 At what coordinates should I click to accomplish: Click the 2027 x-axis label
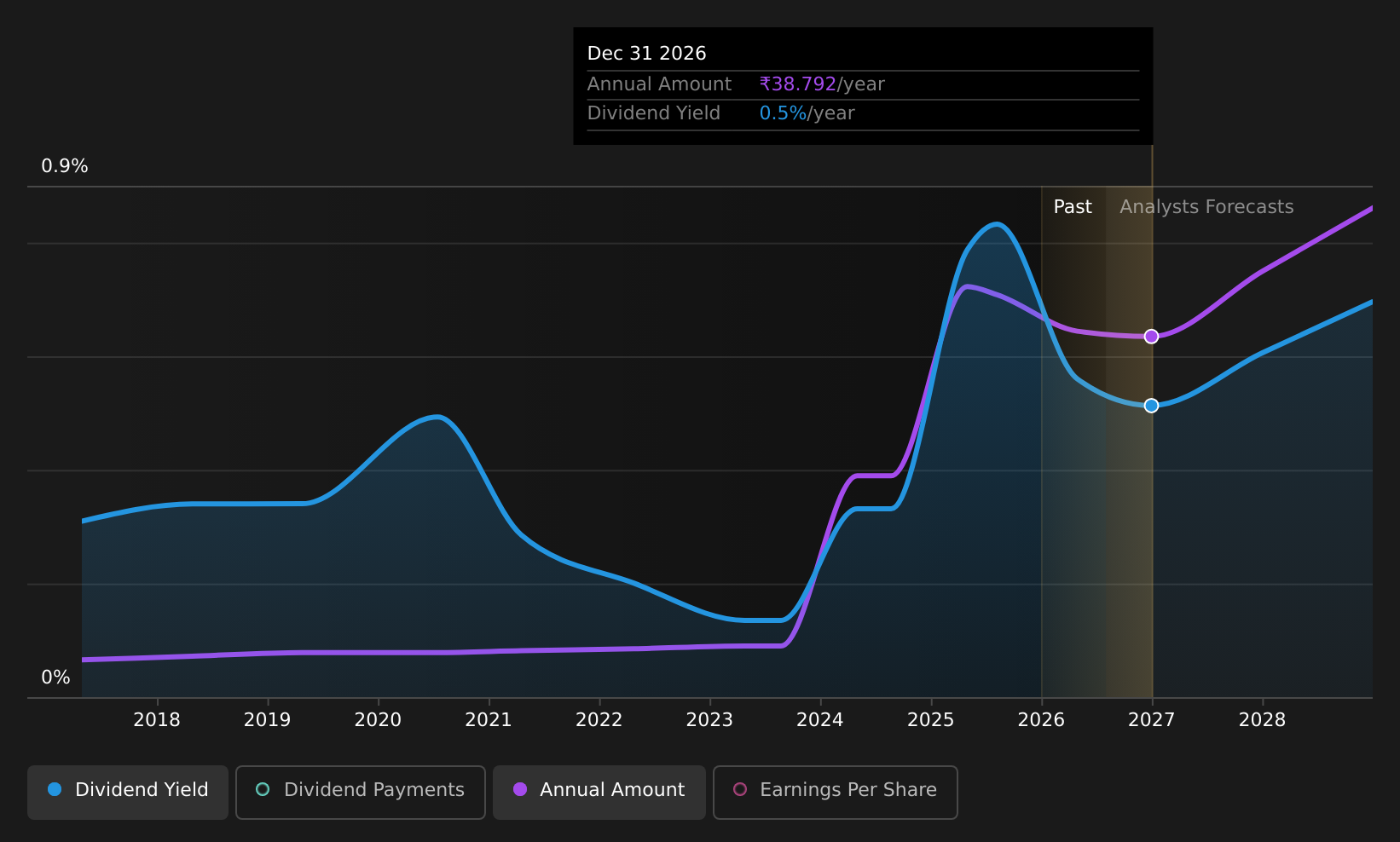(1152, 720)
